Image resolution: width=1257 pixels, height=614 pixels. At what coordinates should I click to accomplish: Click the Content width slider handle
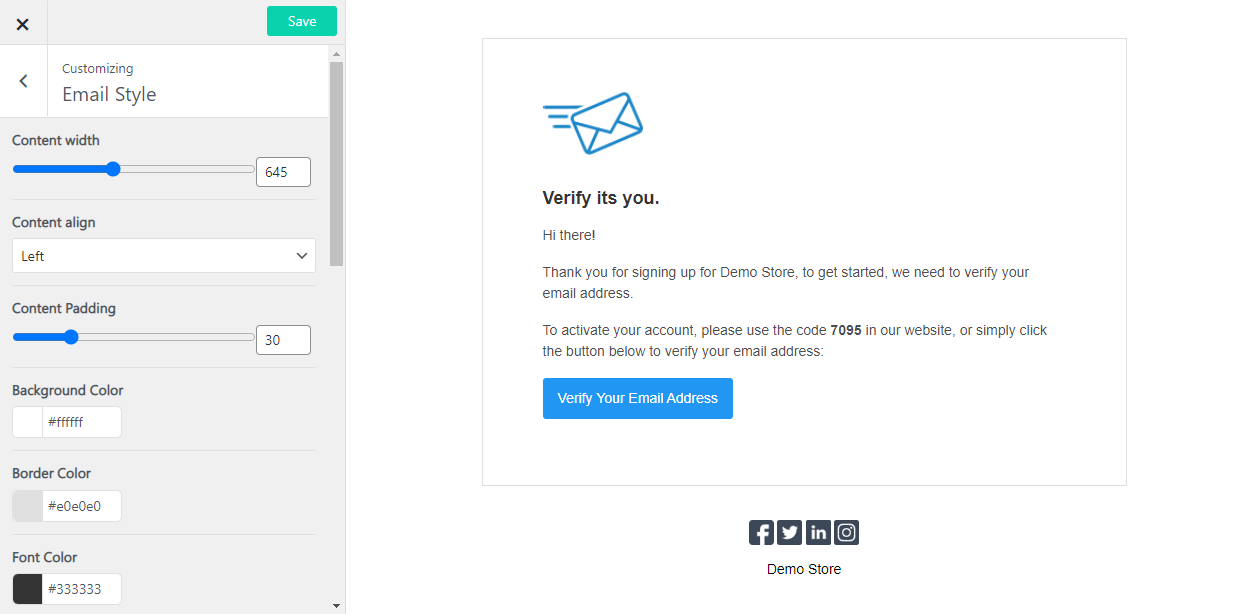(111, 169)
